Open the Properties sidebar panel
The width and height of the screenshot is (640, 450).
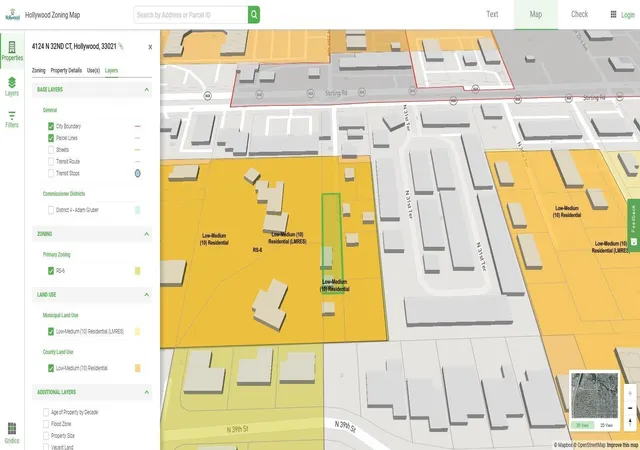pyautogui.click(x=12, y=51)
